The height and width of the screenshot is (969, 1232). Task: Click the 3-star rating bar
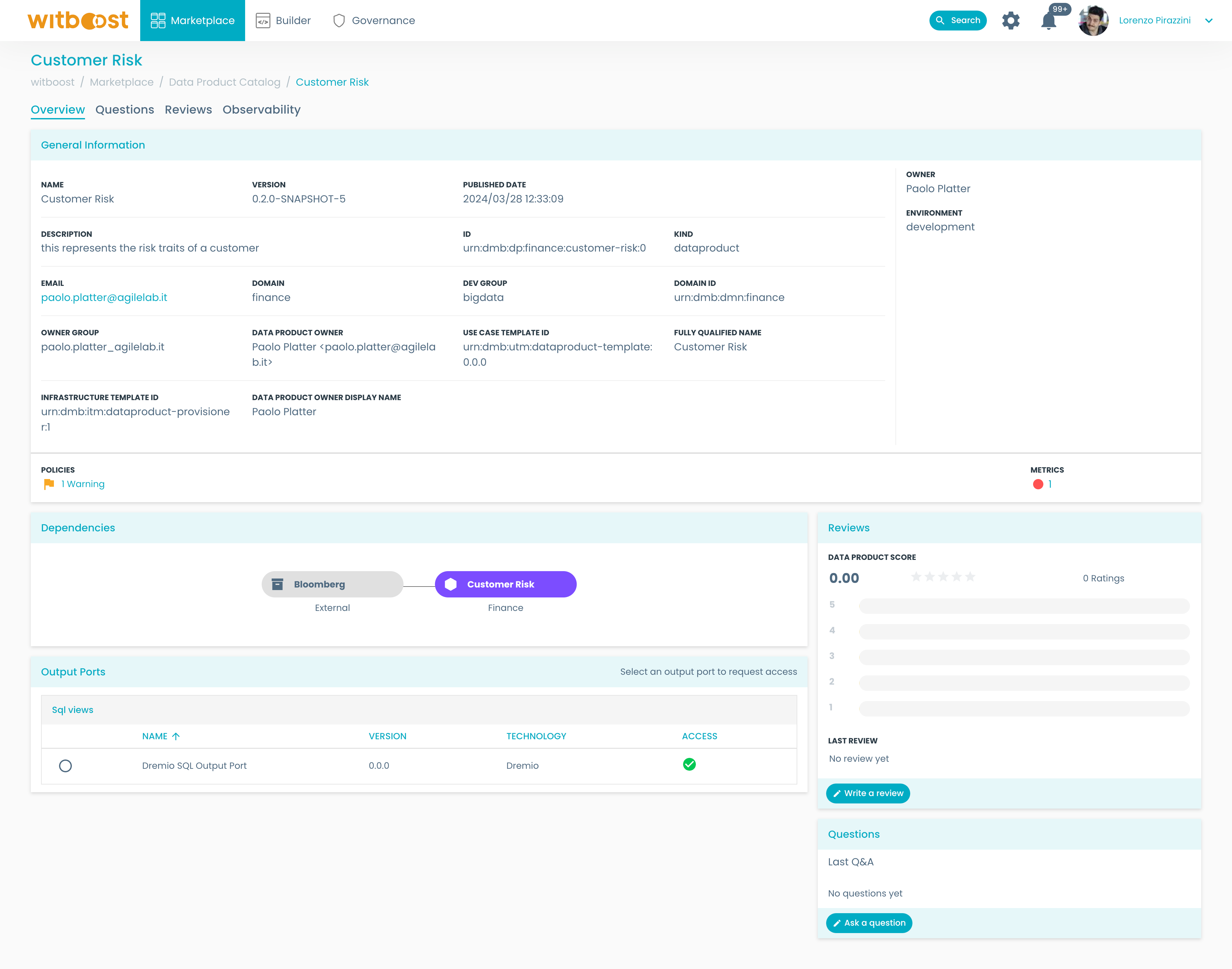[x=1024, y=657]
